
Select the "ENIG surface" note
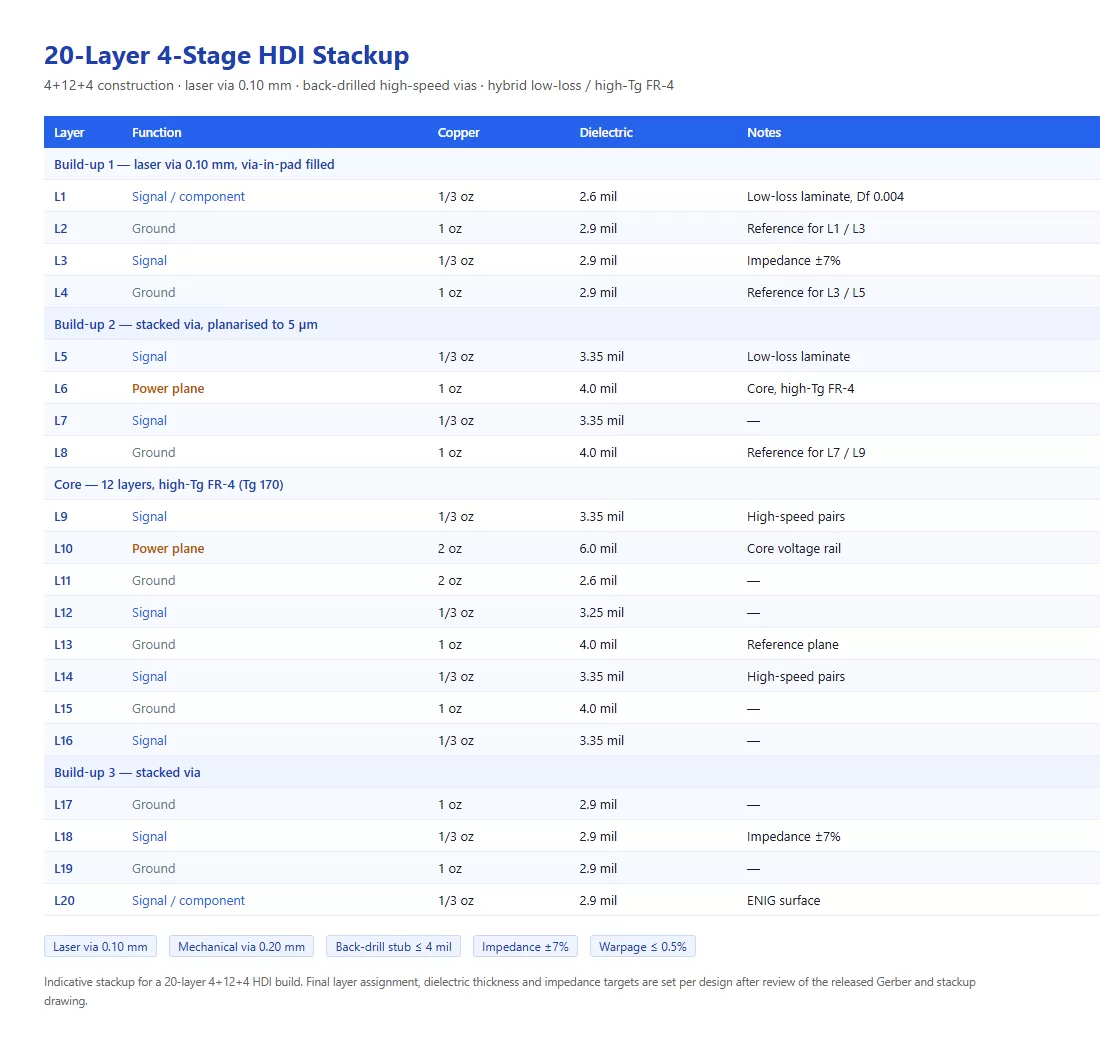[x=784, y=901]
